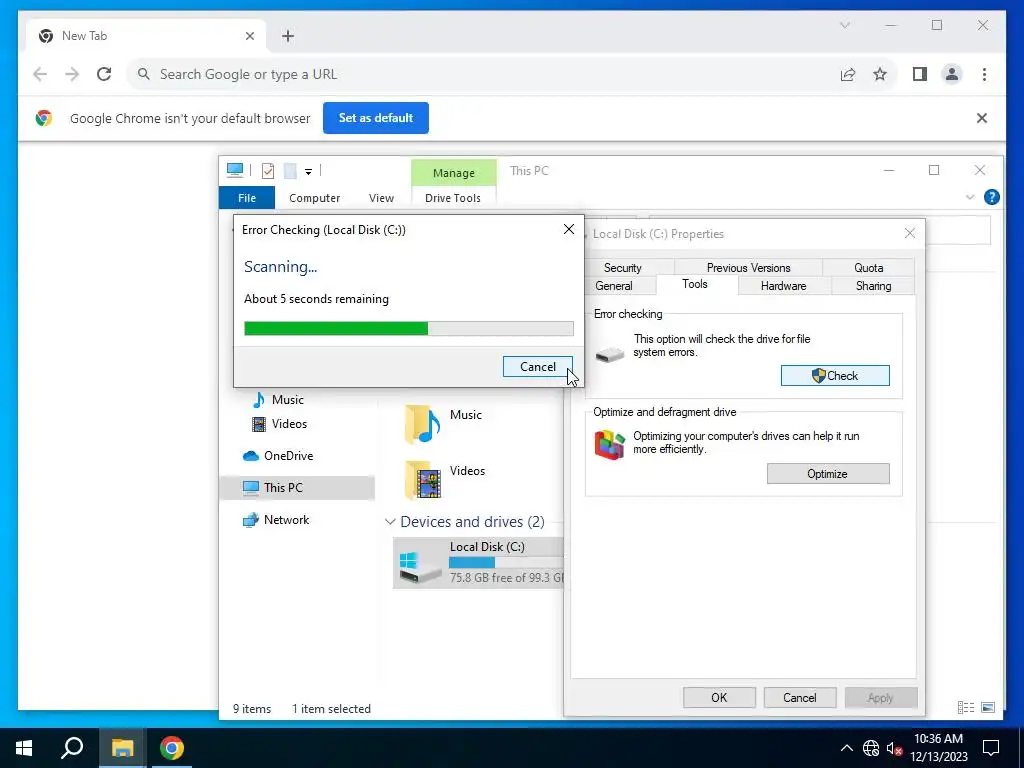Click the Chrome share page icon
This screenshot has width=1024, height=768.
click(x=848, y=74)
